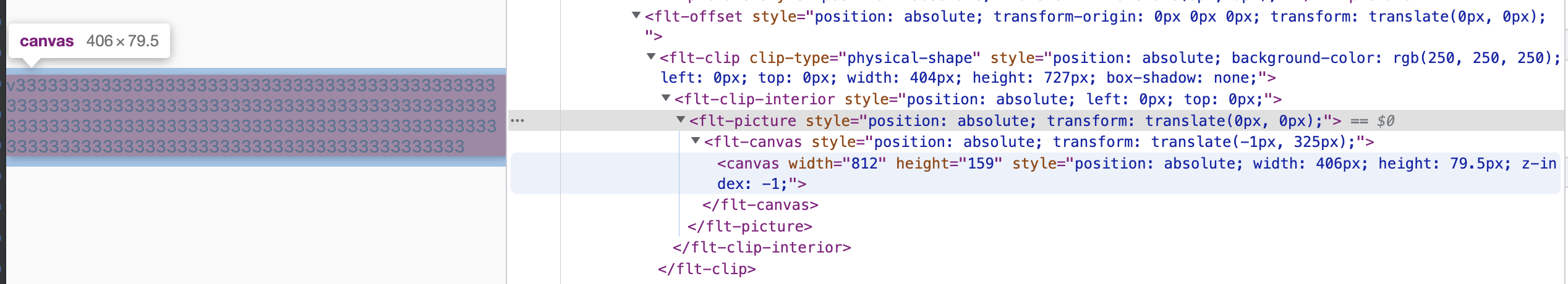
Task: Select the closing </flt-picture> tag
Action: [x=749, y=227]
